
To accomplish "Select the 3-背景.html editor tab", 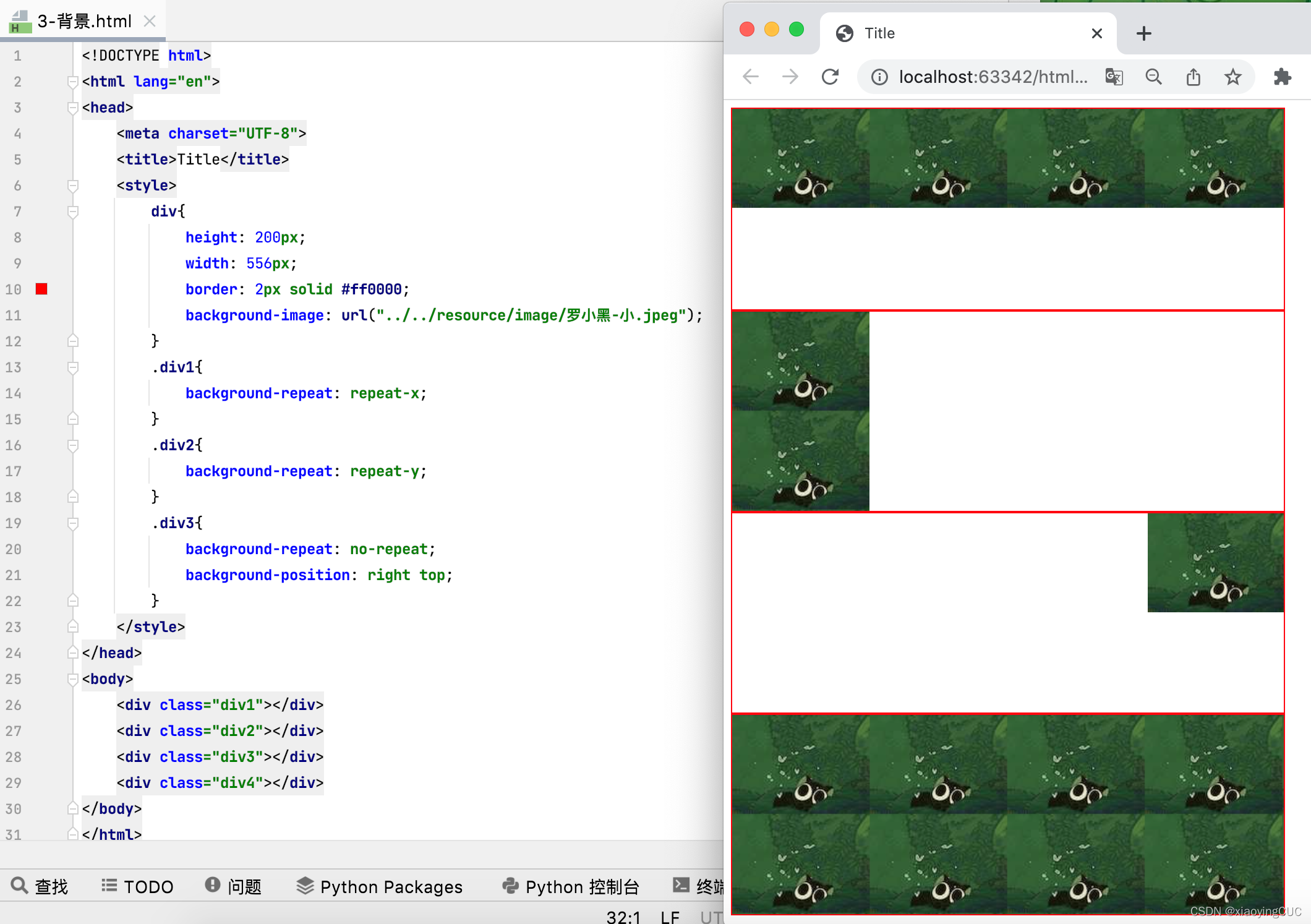I will 83,21.
